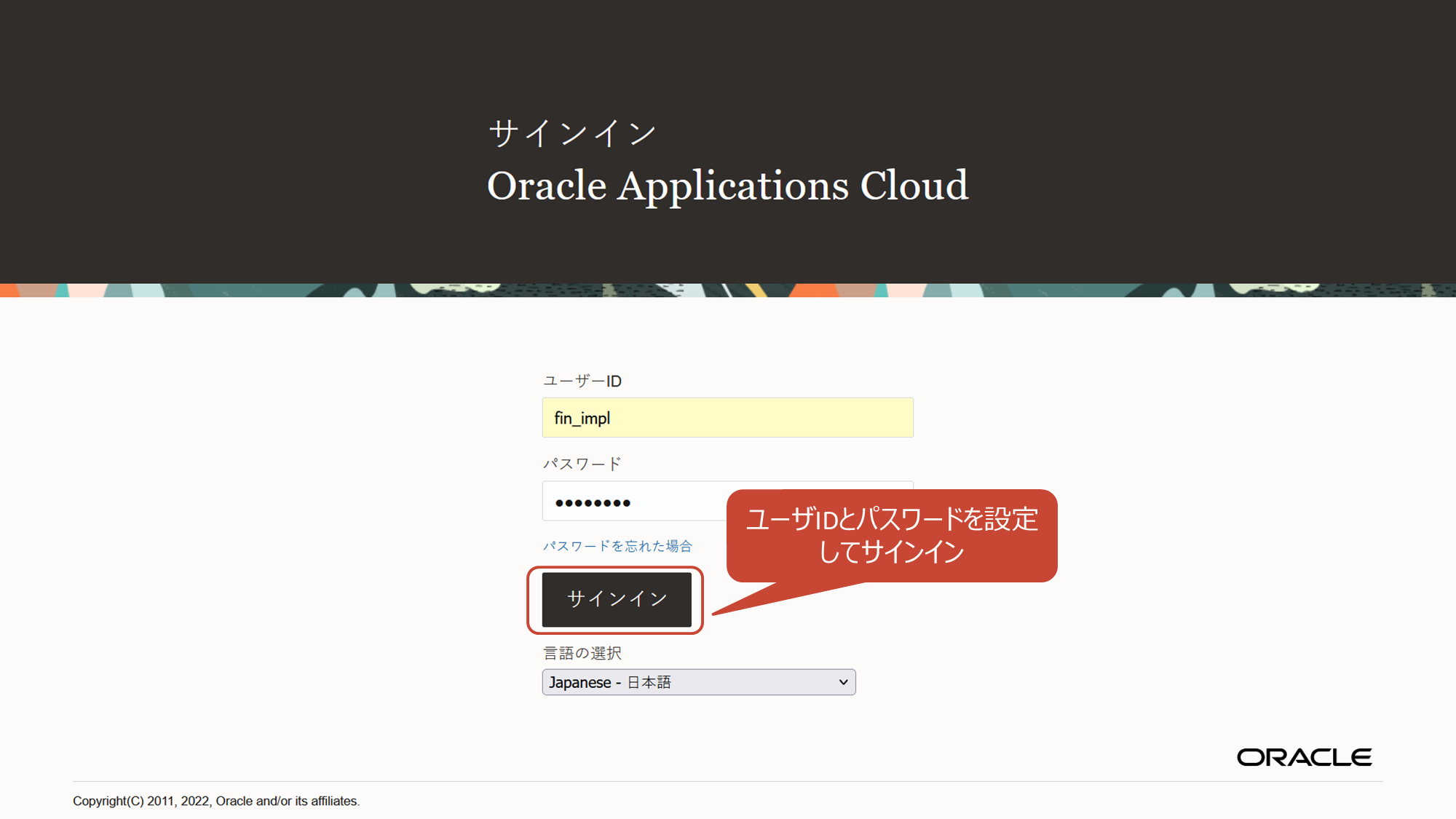Click the パスワード field label

click(x=582, y=464)
